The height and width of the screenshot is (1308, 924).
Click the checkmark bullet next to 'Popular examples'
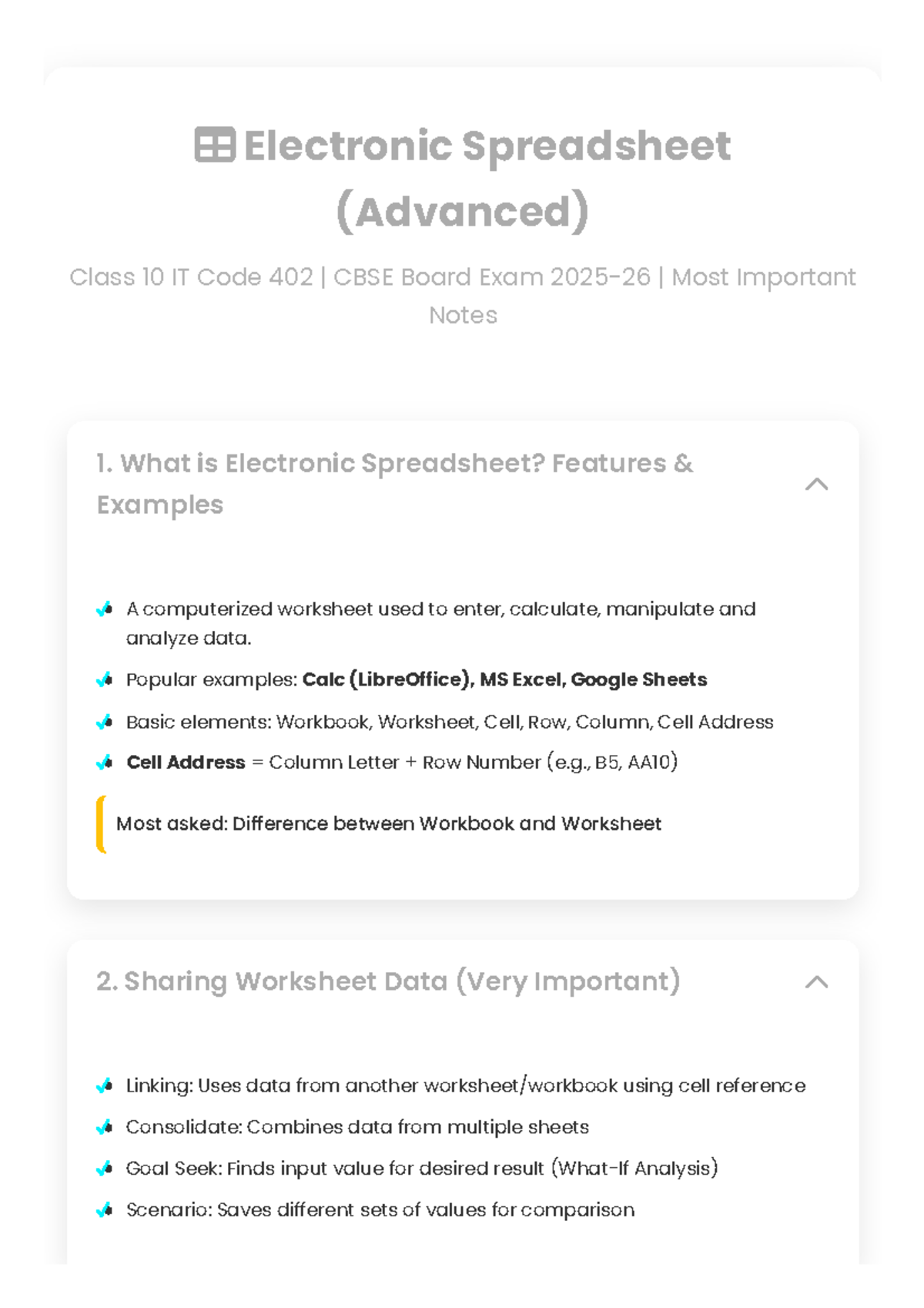tap(105, 679)
